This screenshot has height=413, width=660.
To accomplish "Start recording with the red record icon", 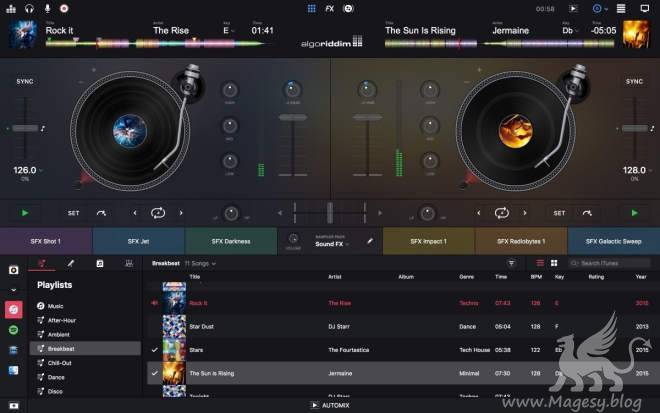I will (x=64, y=8).
